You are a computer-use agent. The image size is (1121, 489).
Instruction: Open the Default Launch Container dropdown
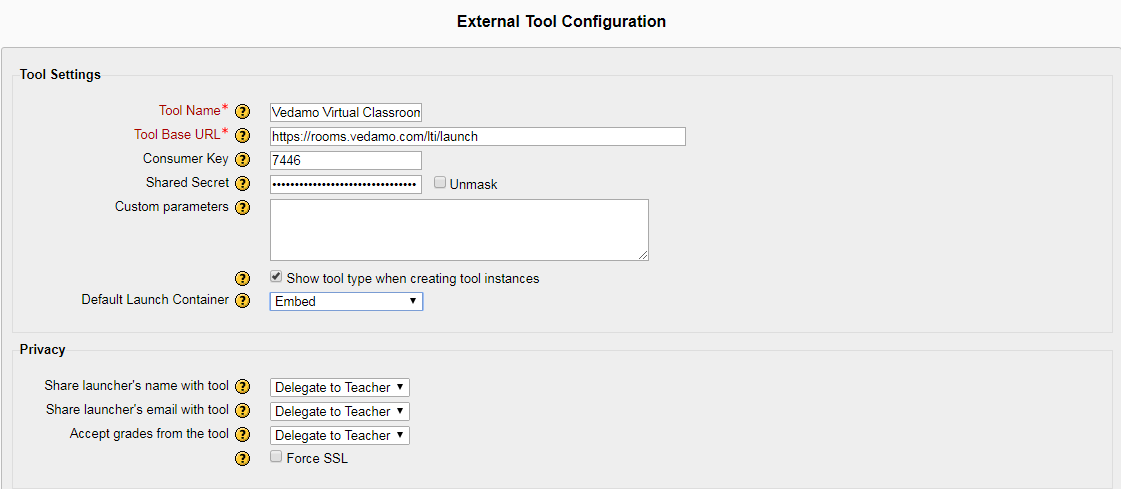pos(346,301)
